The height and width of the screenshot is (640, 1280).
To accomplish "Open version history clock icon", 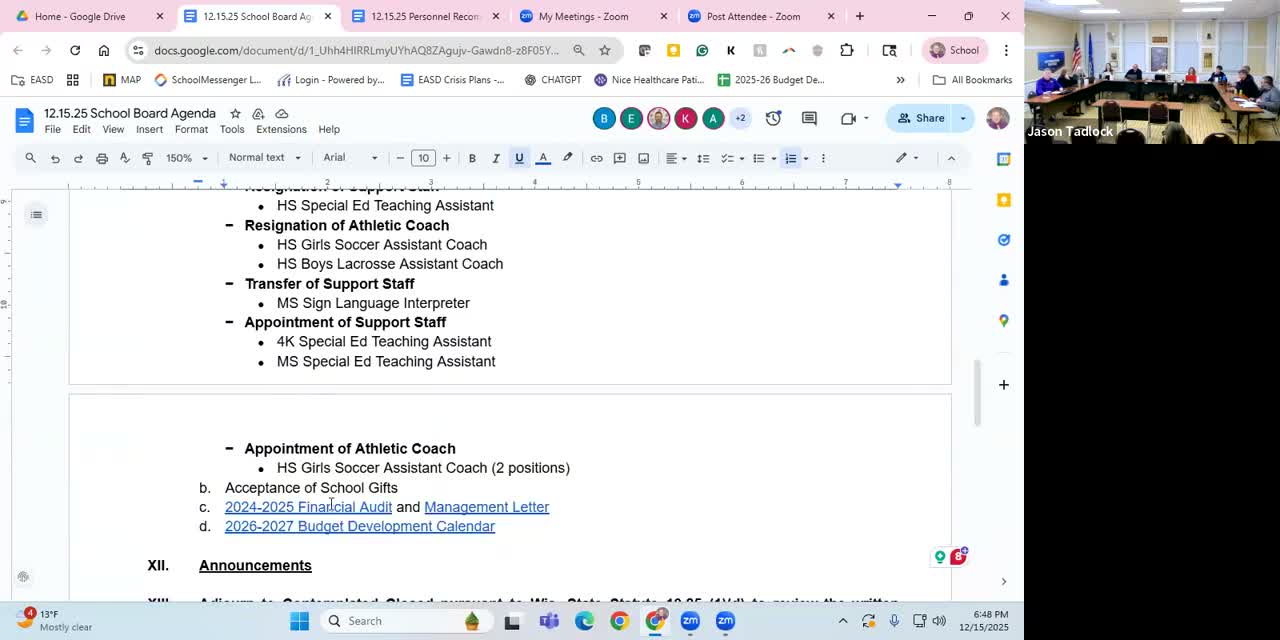I will point(773,118).
